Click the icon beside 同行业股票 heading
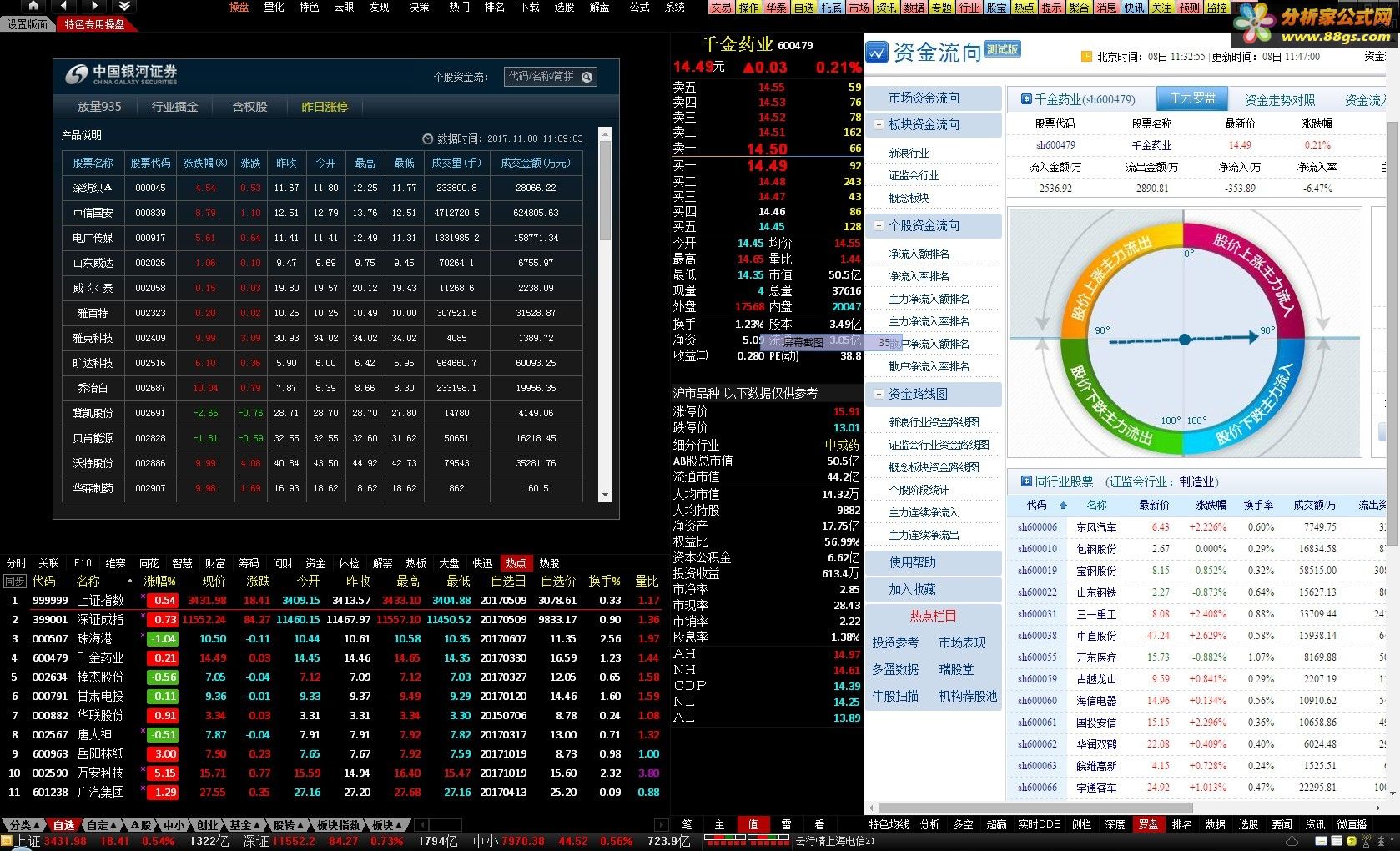This screenshot has height=851, width=1400. click(x=1026, y=481)
